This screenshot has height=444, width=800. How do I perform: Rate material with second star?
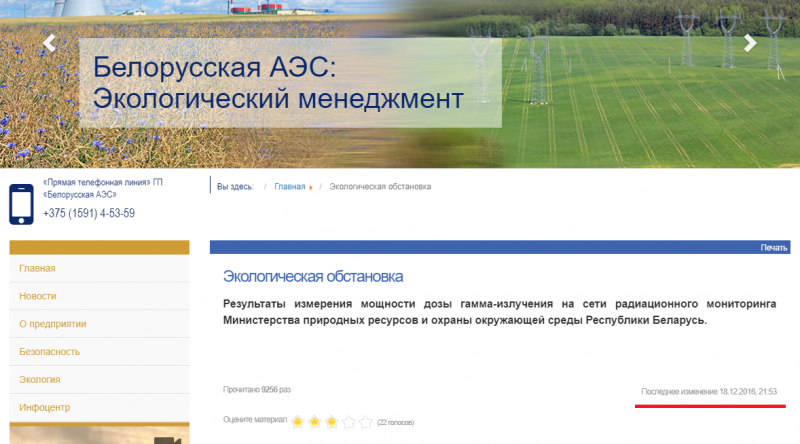click(315, 422)
